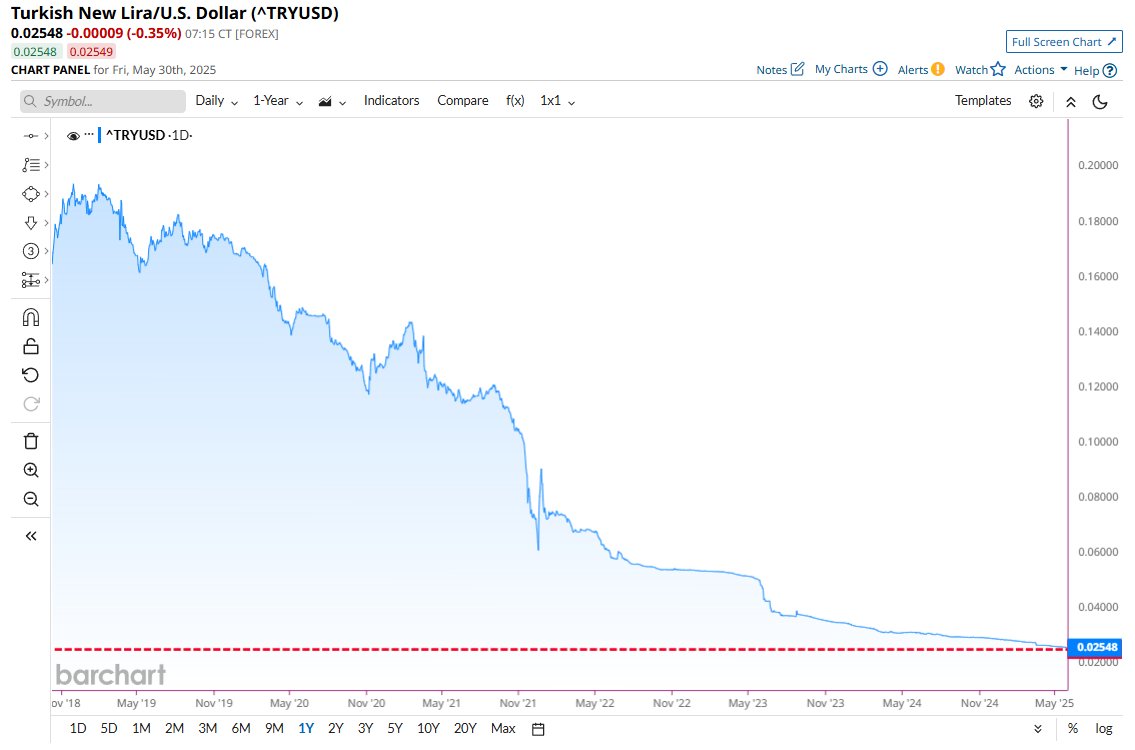Toggle the drawings lock icon
This screenshot has height=750, width=1135.
pyautogui.click(x=30, y=346)
